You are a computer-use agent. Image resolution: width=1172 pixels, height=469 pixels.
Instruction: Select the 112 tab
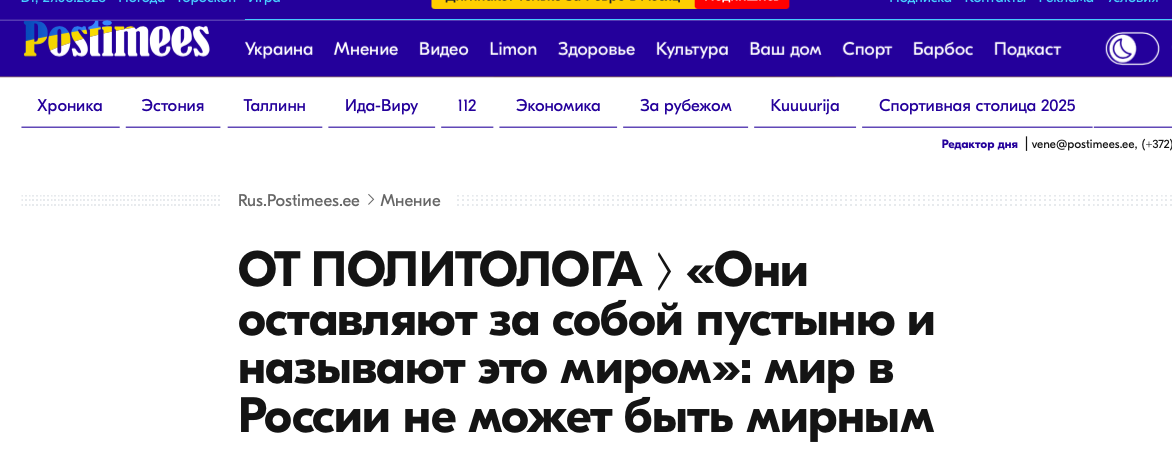[466, 106]
